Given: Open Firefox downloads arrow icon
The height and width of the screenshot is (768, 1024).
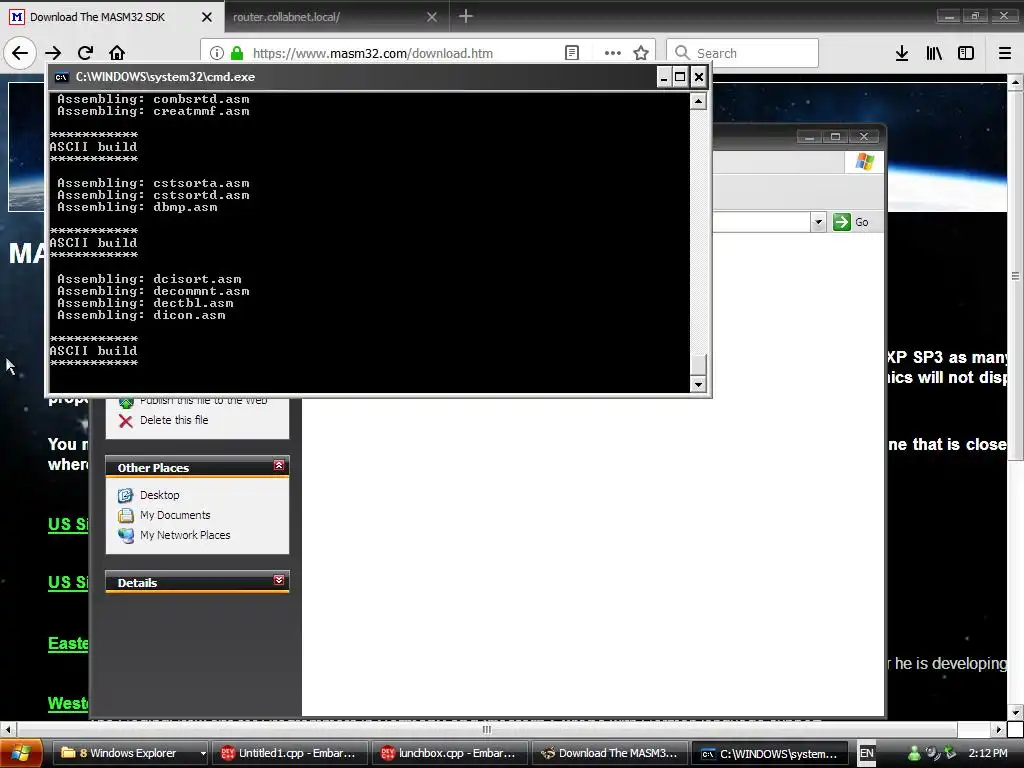Looking at the screenshot, I should (902, 53).
